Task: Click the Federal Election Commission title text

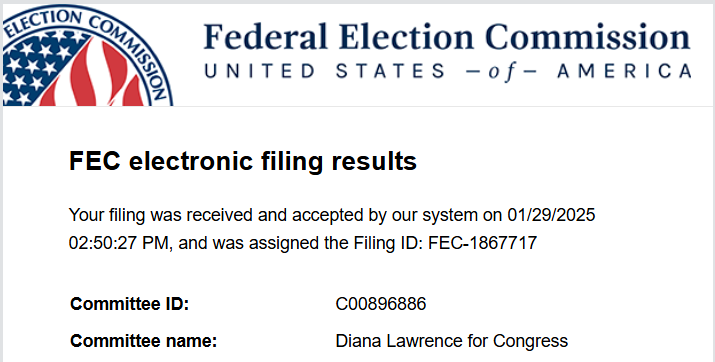Action: tap(446, 37)
